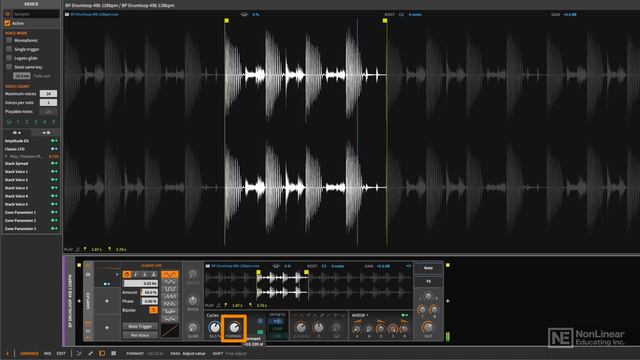Enable Monophonic voice mode

pyautogui.click(x=9, y=40)
